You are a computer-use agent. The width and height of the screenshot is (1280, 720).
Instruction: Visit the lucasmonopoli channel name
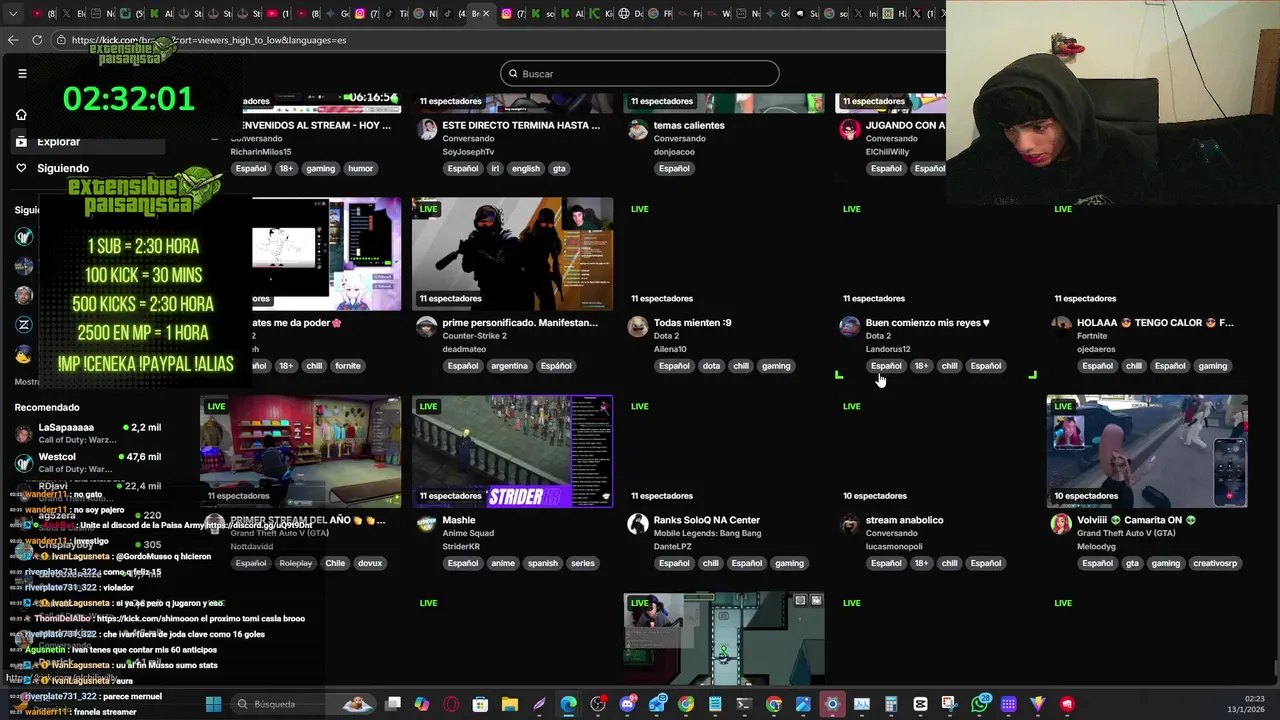(x=894, y=546)
